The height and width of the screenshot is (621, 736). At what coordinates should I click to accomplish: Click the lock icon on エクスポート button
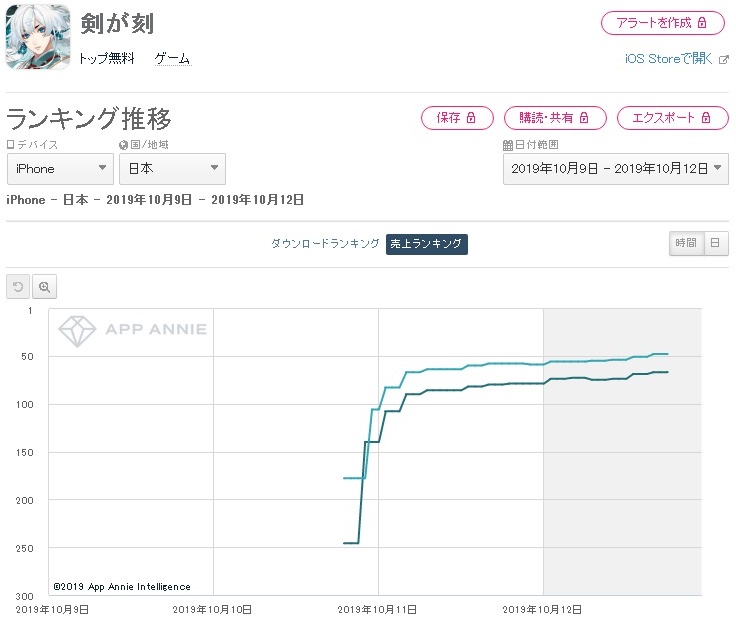click(x=706, y=117)
